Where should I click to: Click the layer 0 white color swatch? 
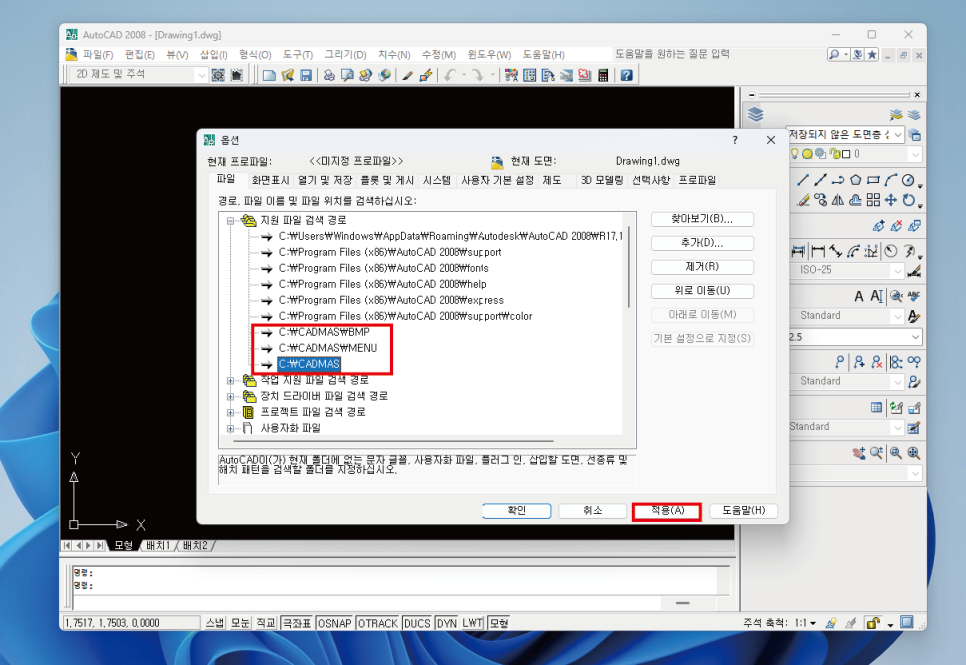pyautogui.click(x=846, y=154)
